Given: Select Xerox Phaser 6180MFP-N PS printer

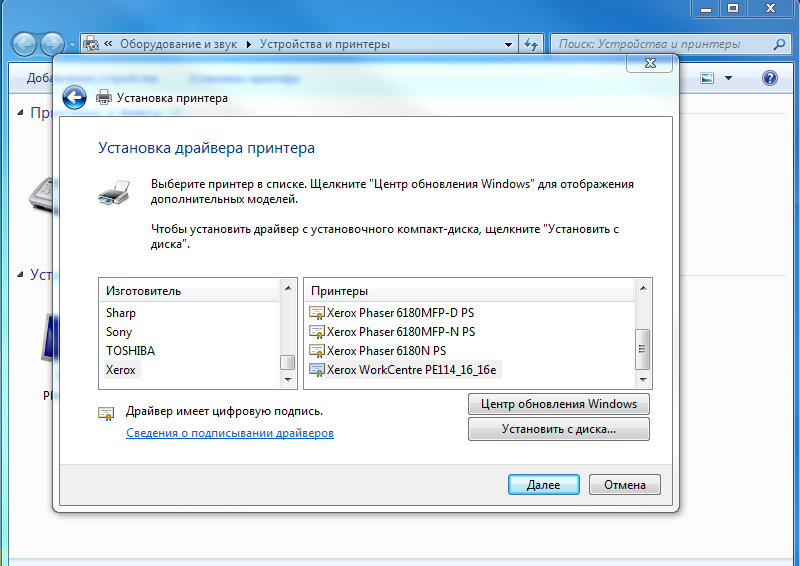Looking at the screenshot, I should [401, 332].
